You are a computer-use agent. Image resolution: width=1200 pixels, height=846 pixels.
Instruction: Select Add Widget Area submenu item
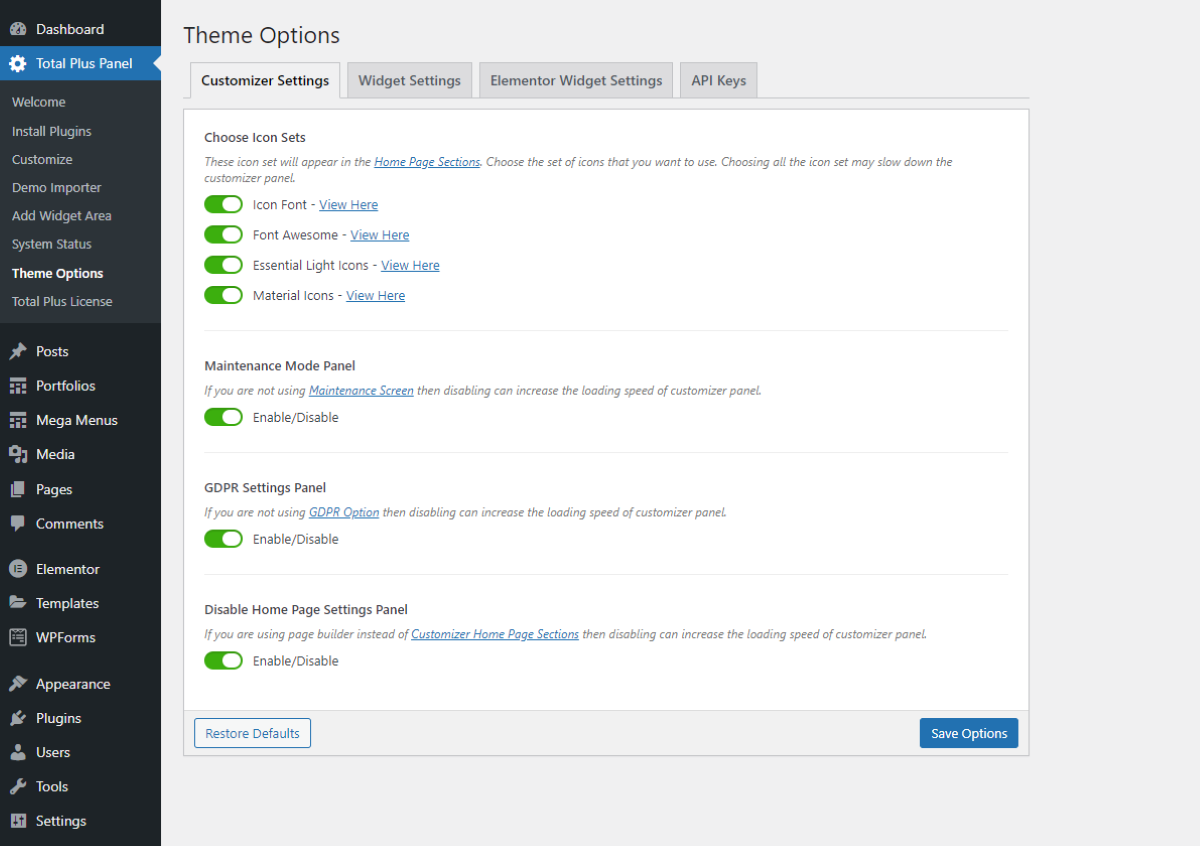click(x=62, y=216)
